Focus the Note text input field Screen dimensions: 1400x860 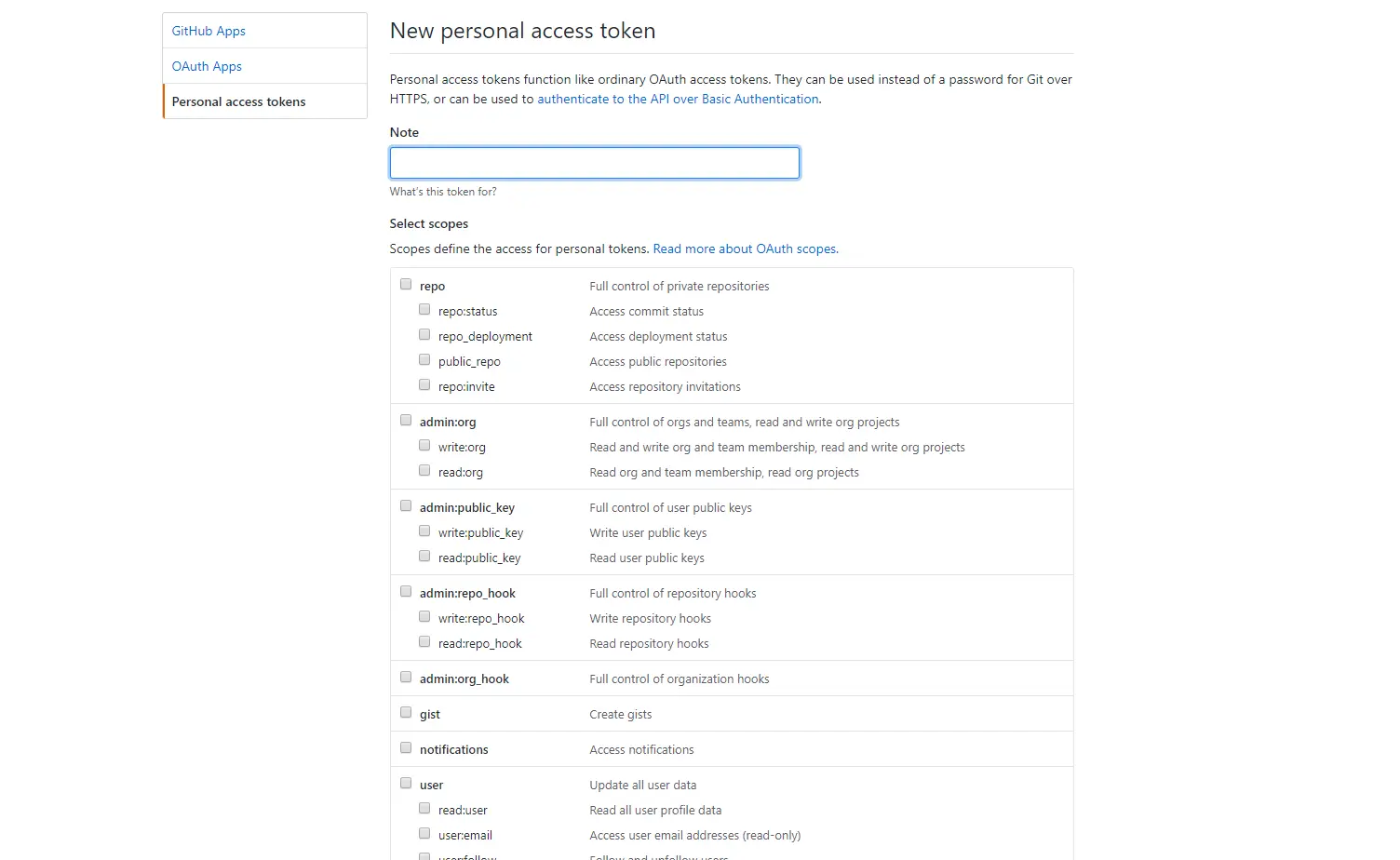click(594, 163)
